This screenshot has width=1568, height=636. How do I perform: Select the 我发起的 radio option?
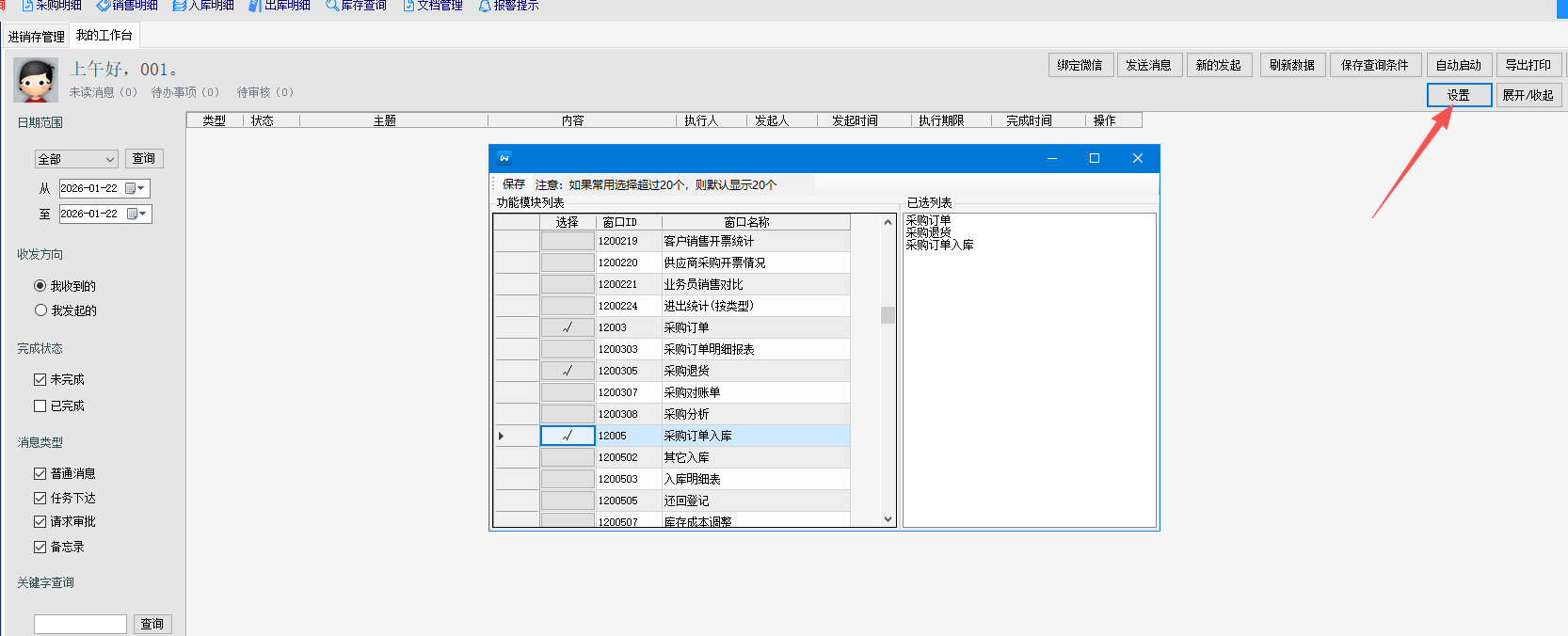pyautogui.click(x=40, y=310)
